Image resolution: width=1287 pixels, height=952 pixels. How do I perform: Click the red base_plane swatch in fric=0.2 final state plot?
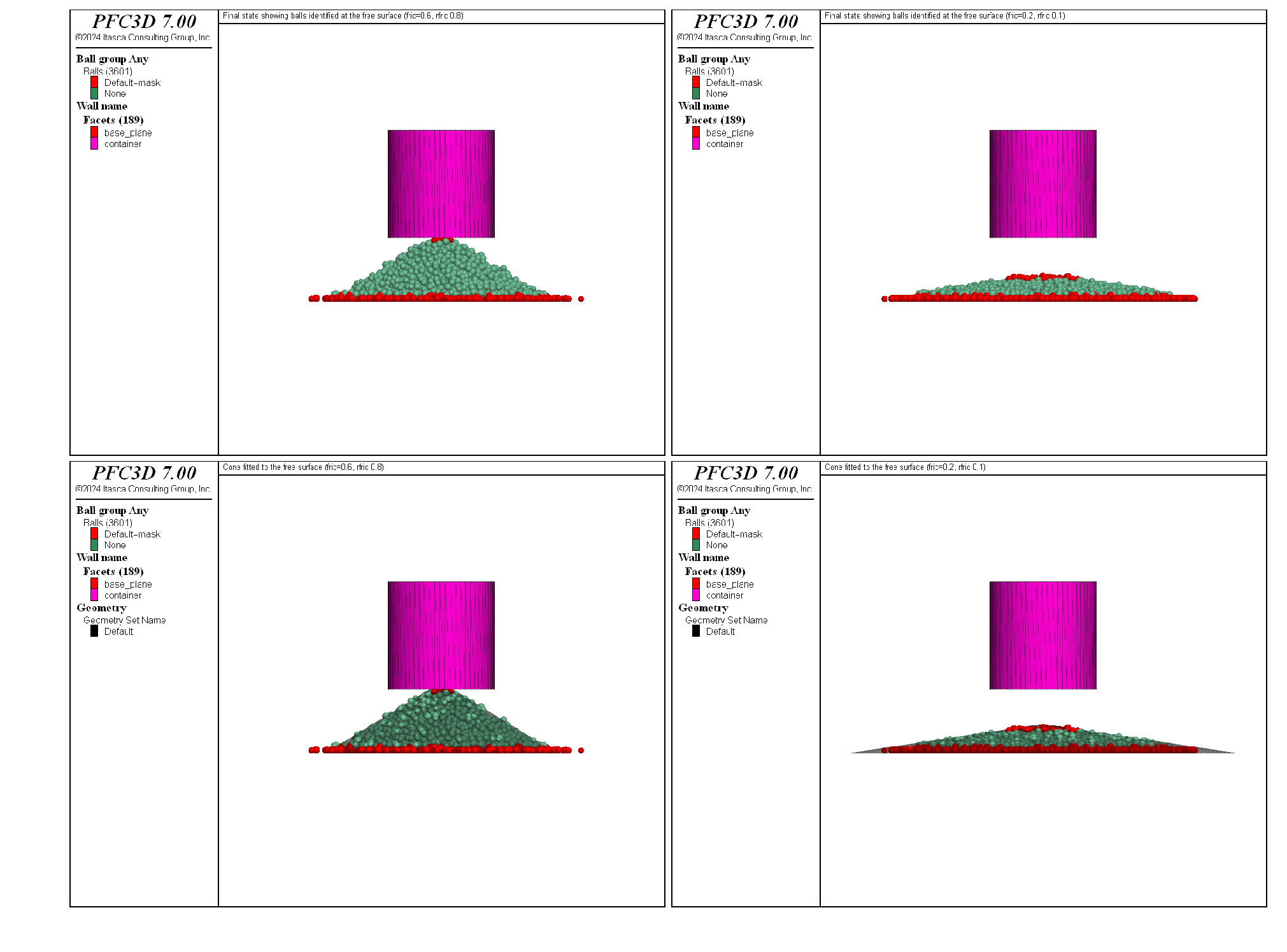tap(696, 132)
